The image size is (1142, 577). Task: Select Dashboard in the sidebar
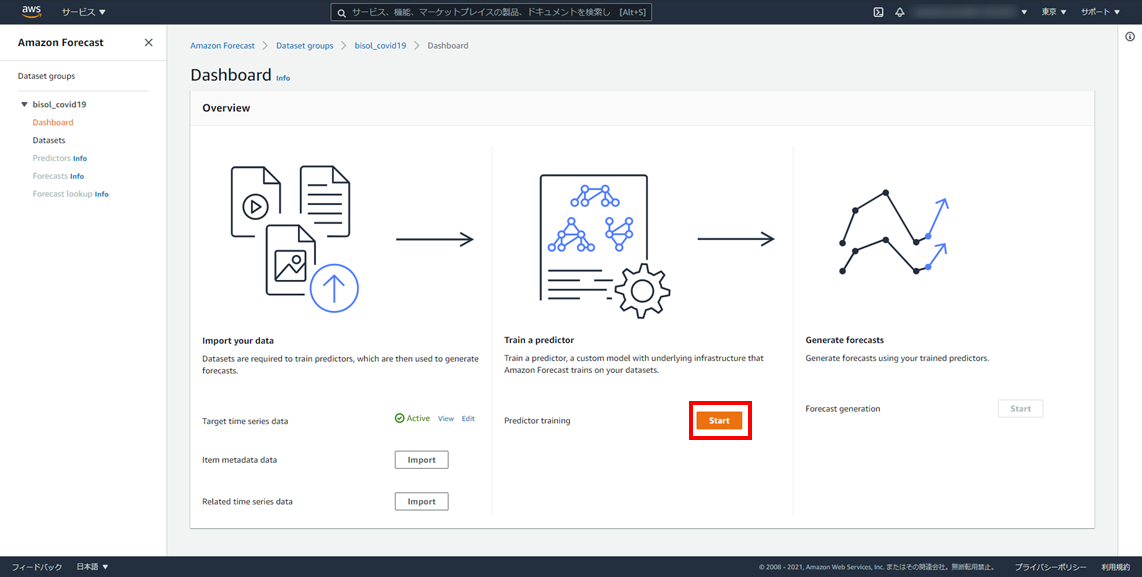pos(53,122)
